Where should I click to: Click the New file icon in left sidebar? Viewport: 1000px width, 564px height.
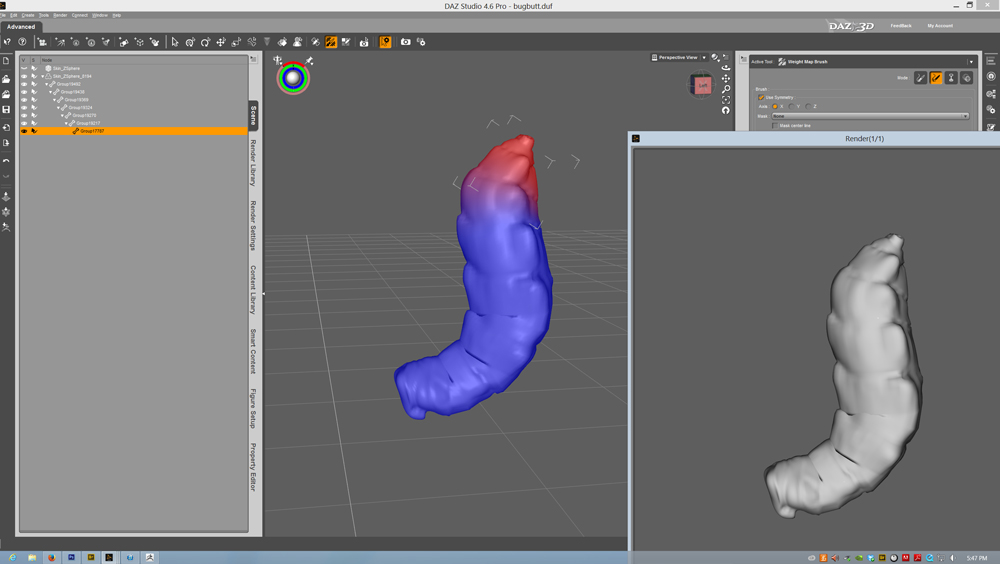6,61
